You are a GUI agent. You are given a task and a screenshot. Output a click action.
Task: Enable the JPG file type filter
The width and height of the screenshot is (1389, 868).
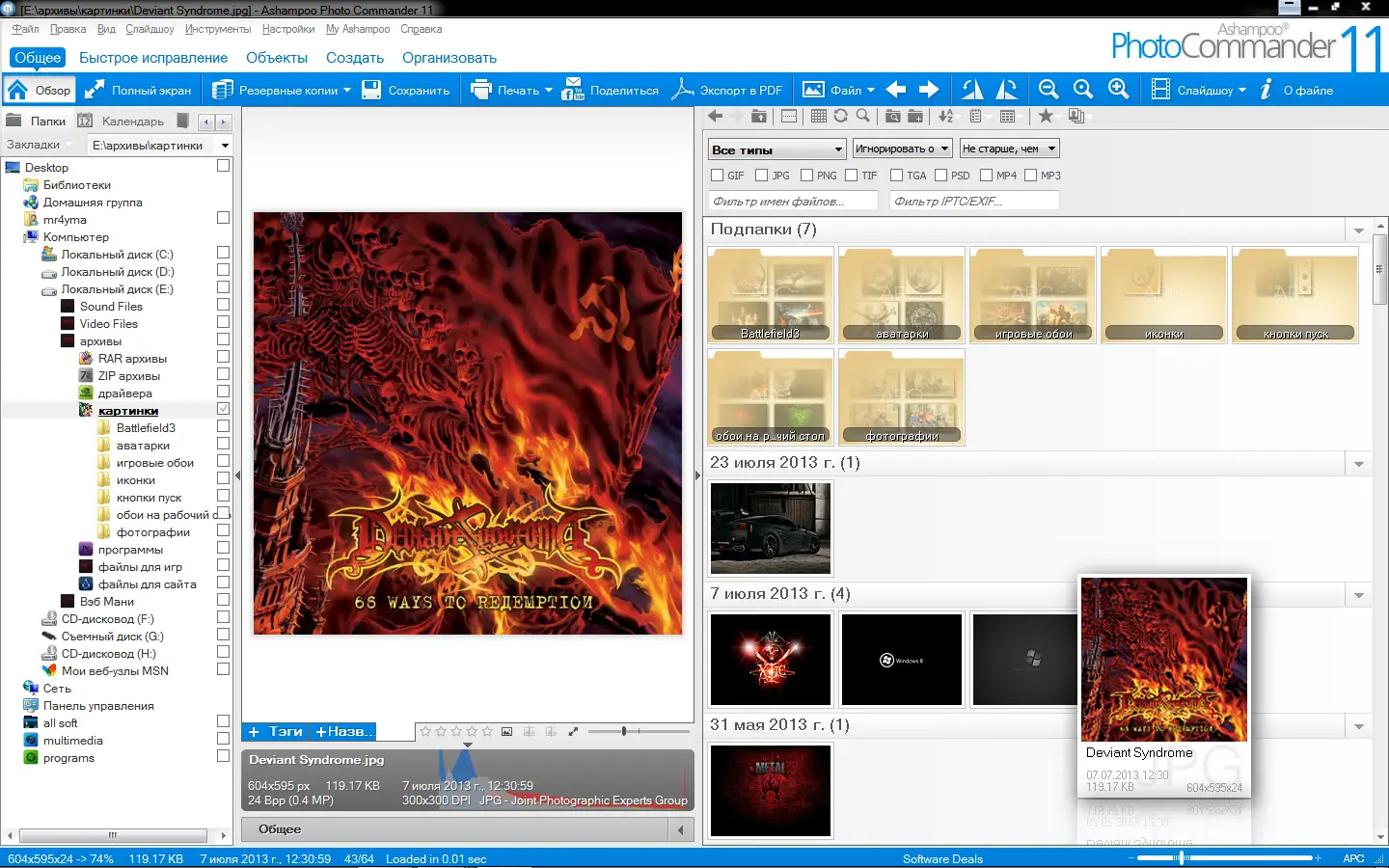click(x=760, y=175)
